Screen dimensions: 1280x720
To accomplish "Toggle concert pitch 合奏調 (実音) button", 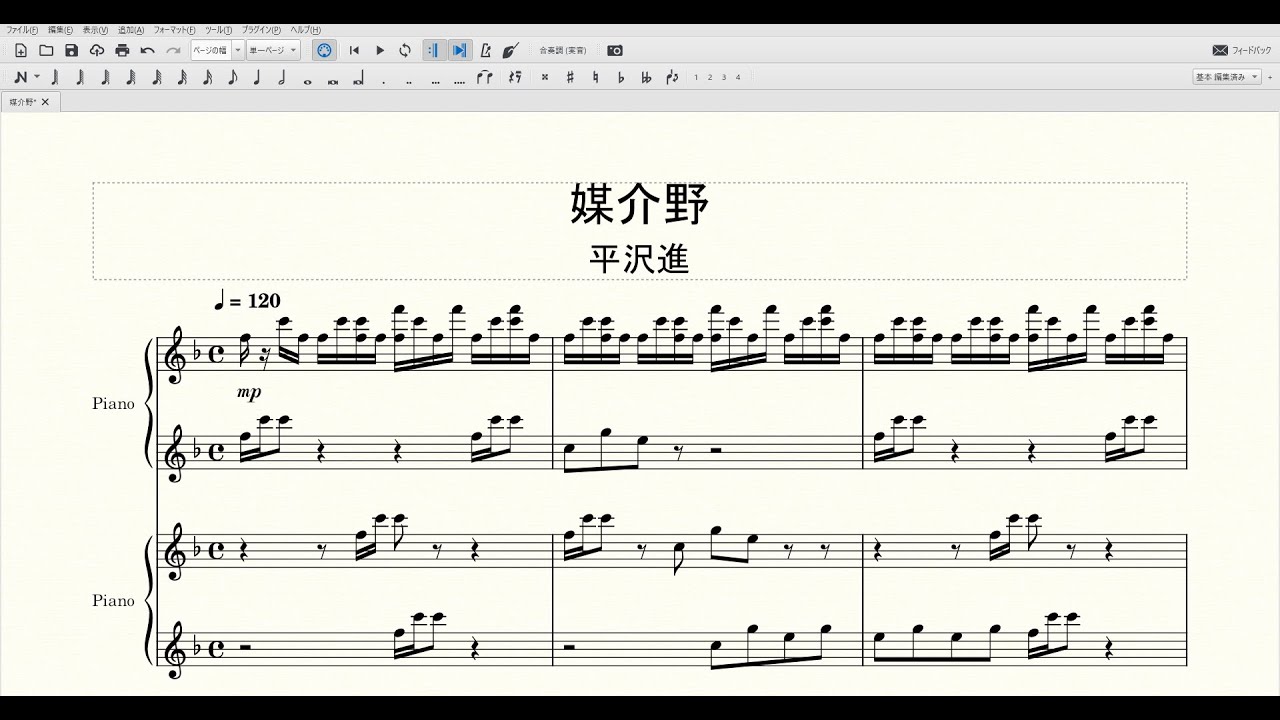I will click(563, 50).
